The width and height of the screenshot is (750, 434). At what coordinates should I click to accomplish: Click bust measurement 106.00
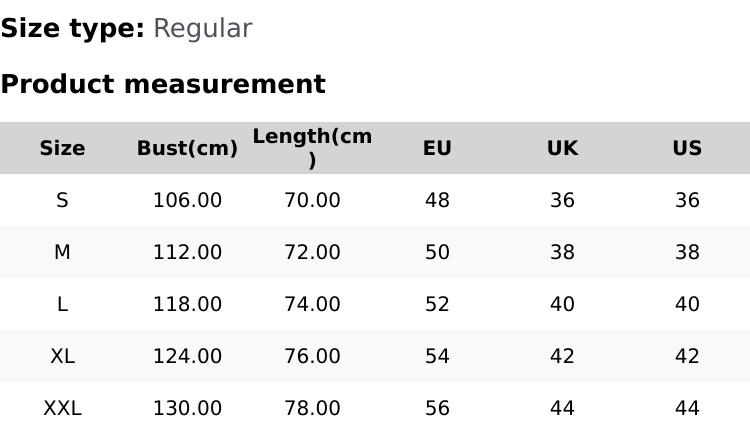187,200
